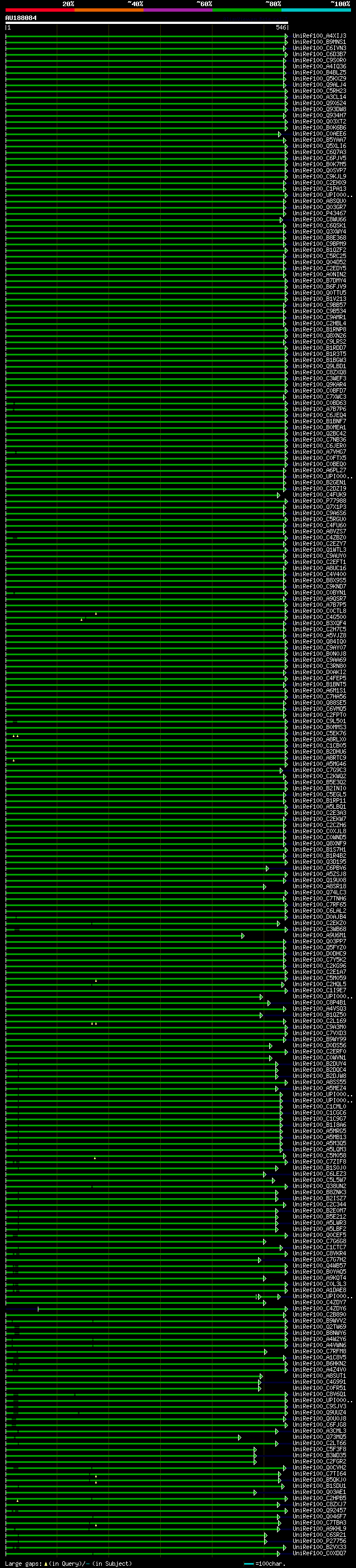This screenshot has height=1568, width=356.
Task: Select hit label UniRef100_C4ZDY7
Action: click(x=319, y=1303)
